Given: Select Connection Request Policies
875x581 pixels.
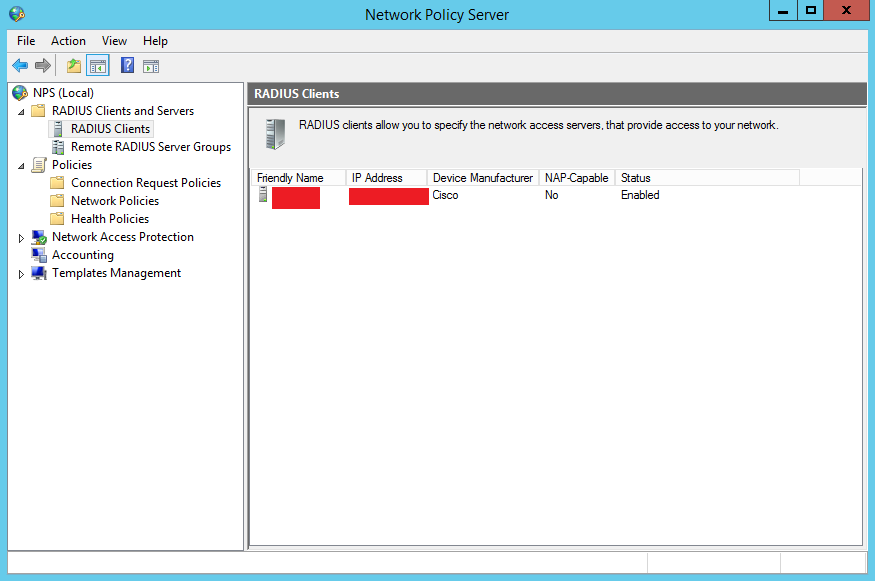Looking at the screenshot, I should pyautogui.click(x=145, y=183).
